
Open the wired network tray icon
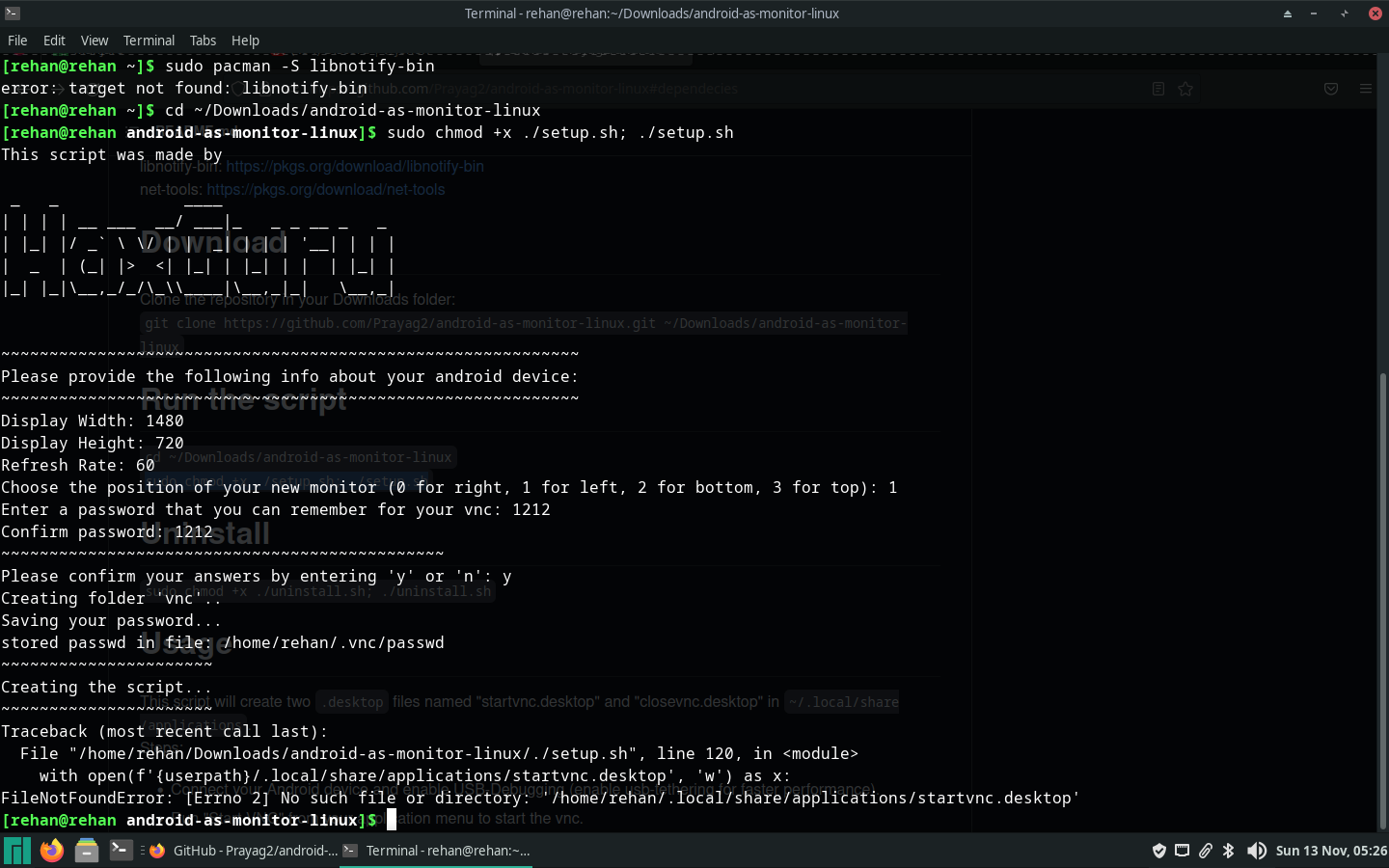1182,851
